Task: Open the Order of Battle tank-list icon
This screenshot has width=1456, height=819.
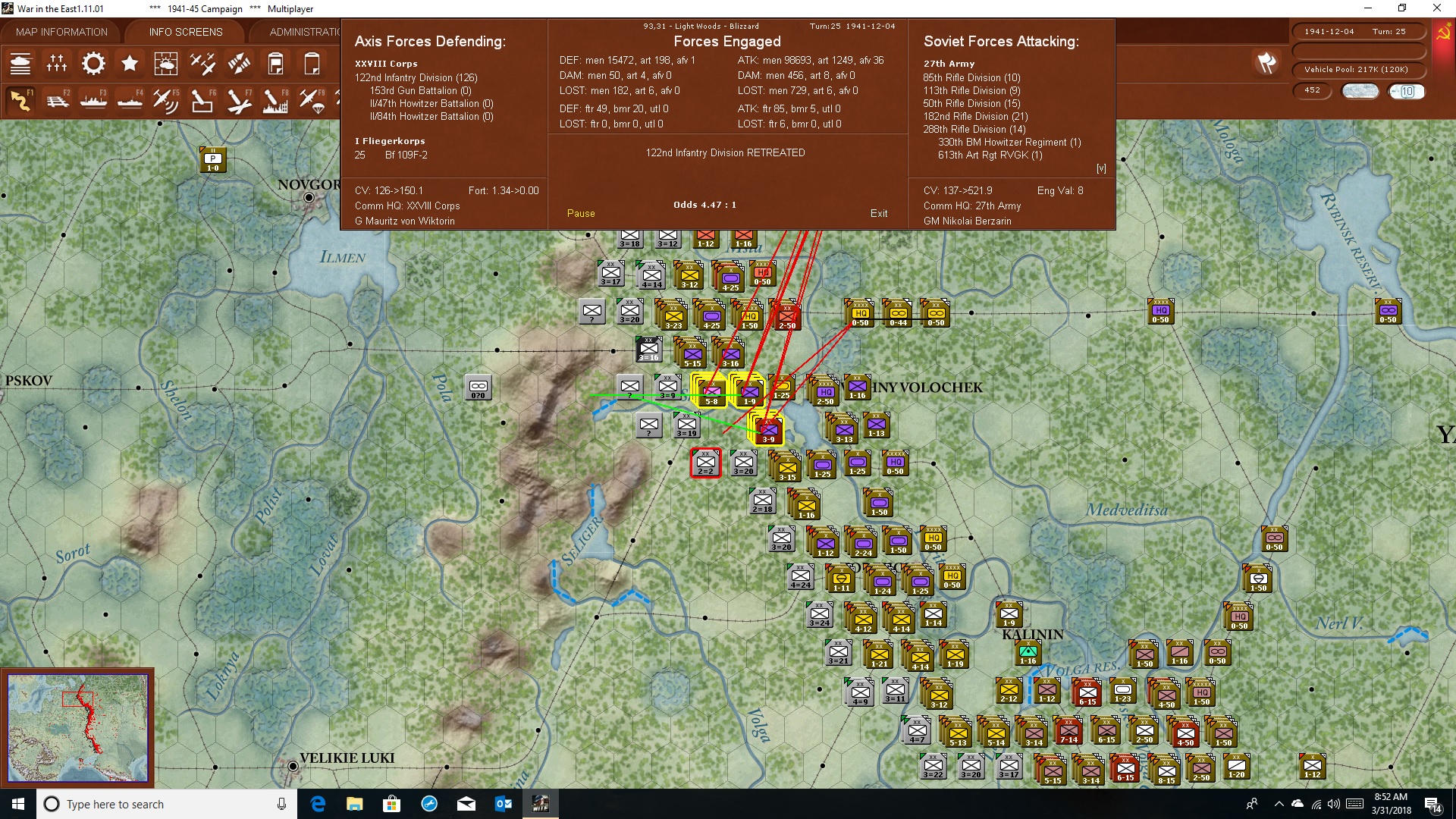Action: [x=20, y=64]
